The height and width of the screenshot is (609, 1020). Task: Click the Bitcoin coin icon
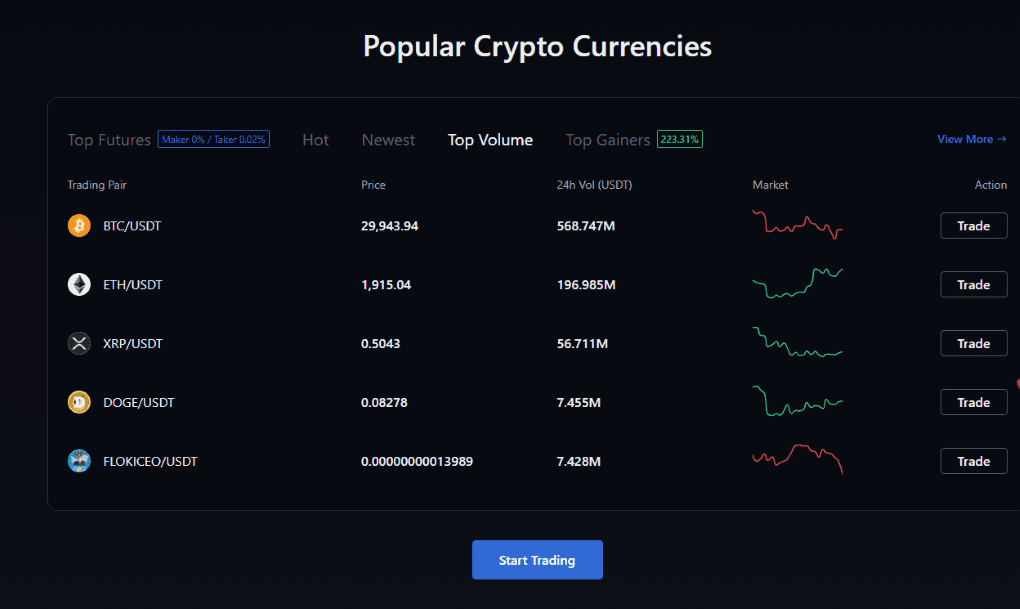click(x=79, y=226)
